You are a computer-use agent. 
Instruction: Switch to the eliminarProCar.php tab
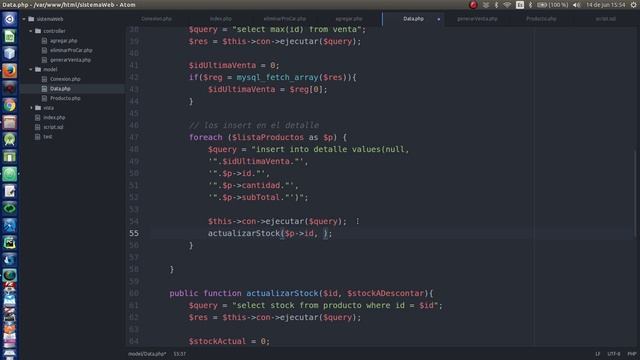[284, 19]
